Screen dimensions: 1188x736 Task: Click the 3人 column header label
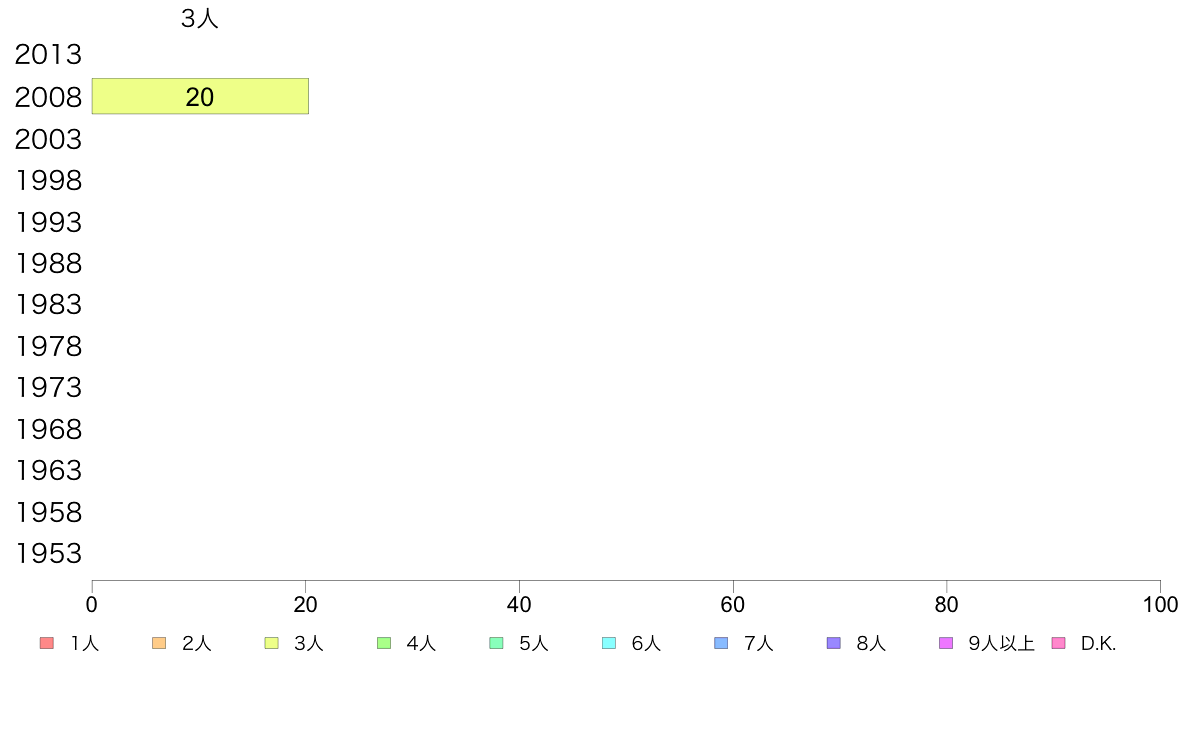point(200,19)
